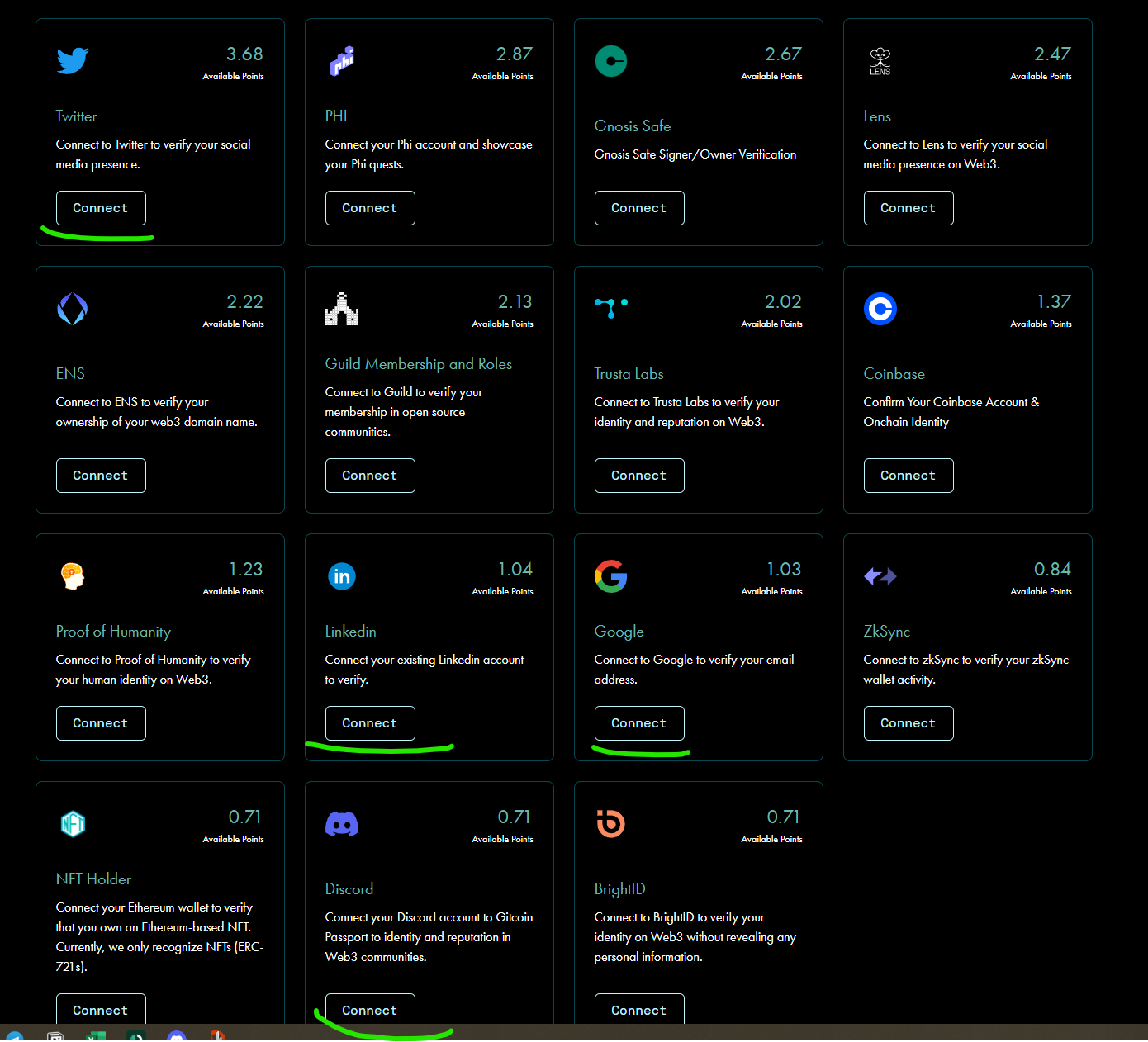
Task: Select the Linkedin card title
Action: pyautogui.click(x=350, y=632)
